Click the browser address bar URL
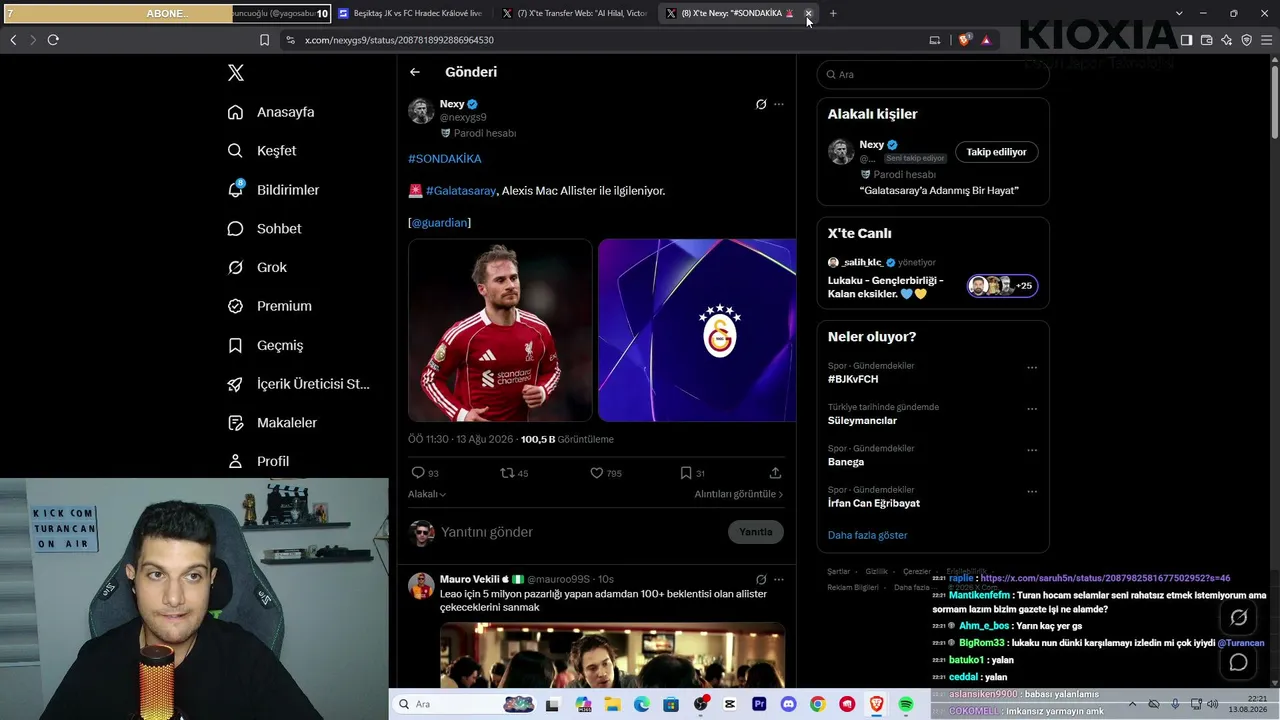Screen dimensions: 1280x720 399,40
